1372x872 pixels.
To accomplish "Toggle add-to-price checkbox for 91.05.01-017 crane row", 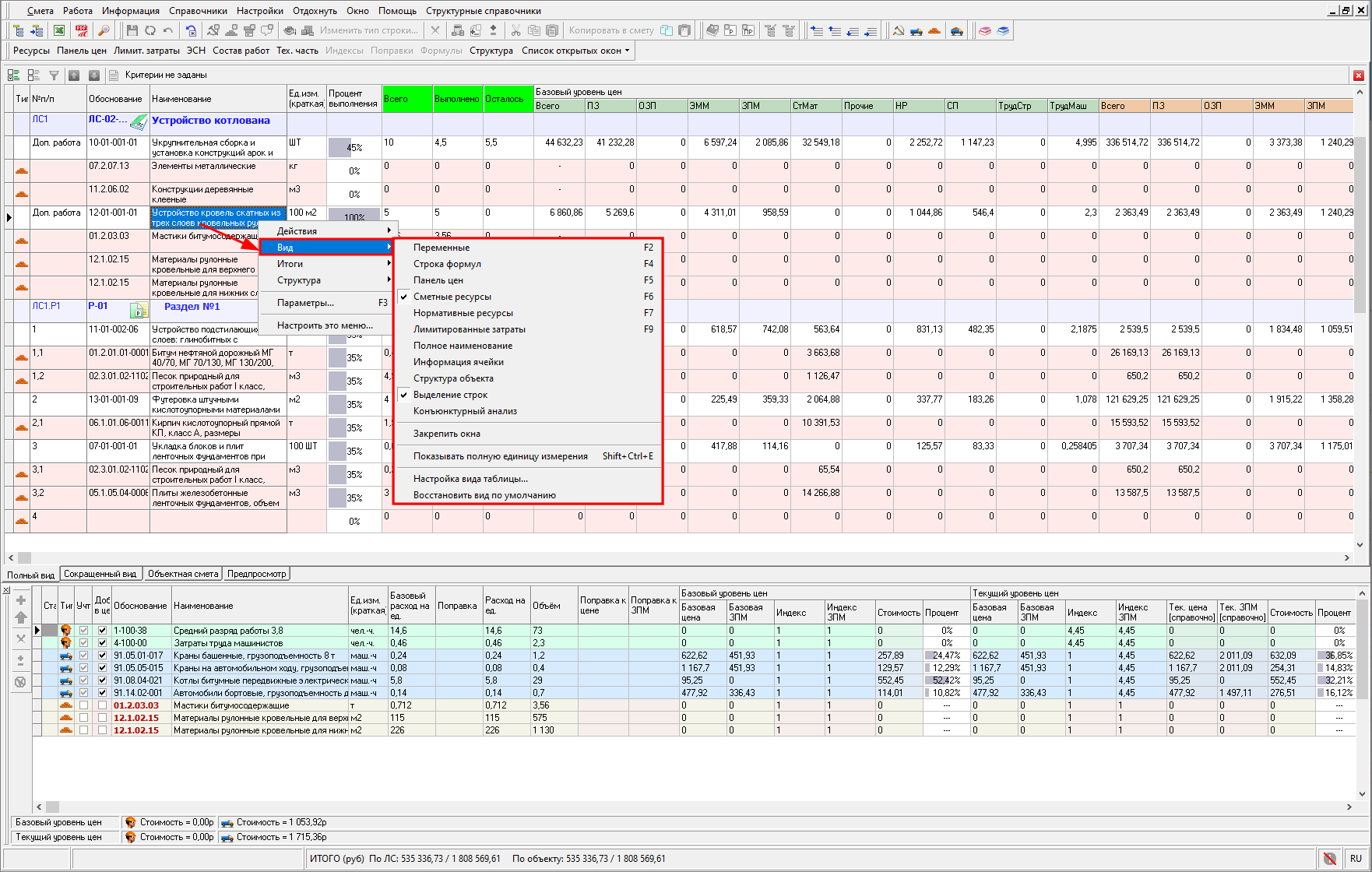I will pyautogui.click(x=102, y=656).
